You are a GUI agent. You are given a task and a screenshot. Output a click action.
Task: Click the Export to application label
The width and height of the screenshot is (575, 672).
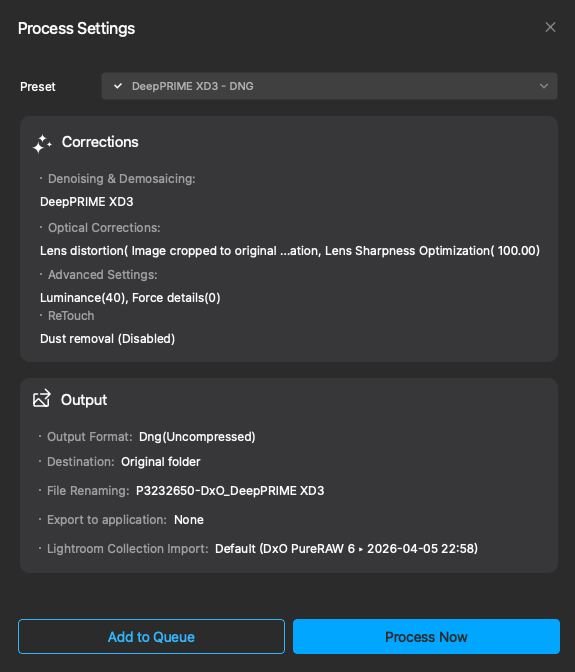107,520
